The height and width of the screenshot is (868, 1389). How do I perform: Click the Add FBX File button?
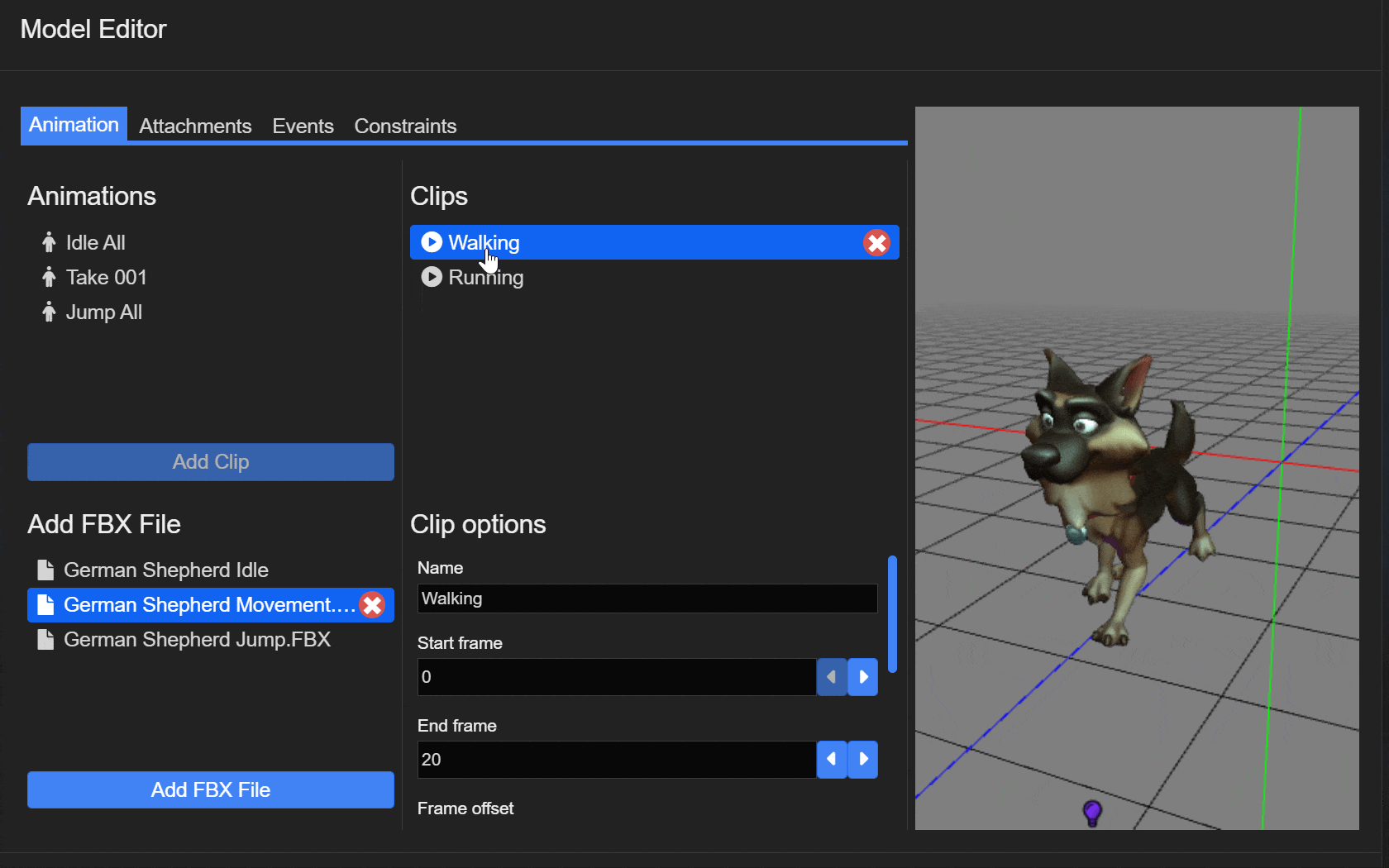pyautogui.click(x=211, y=790)
